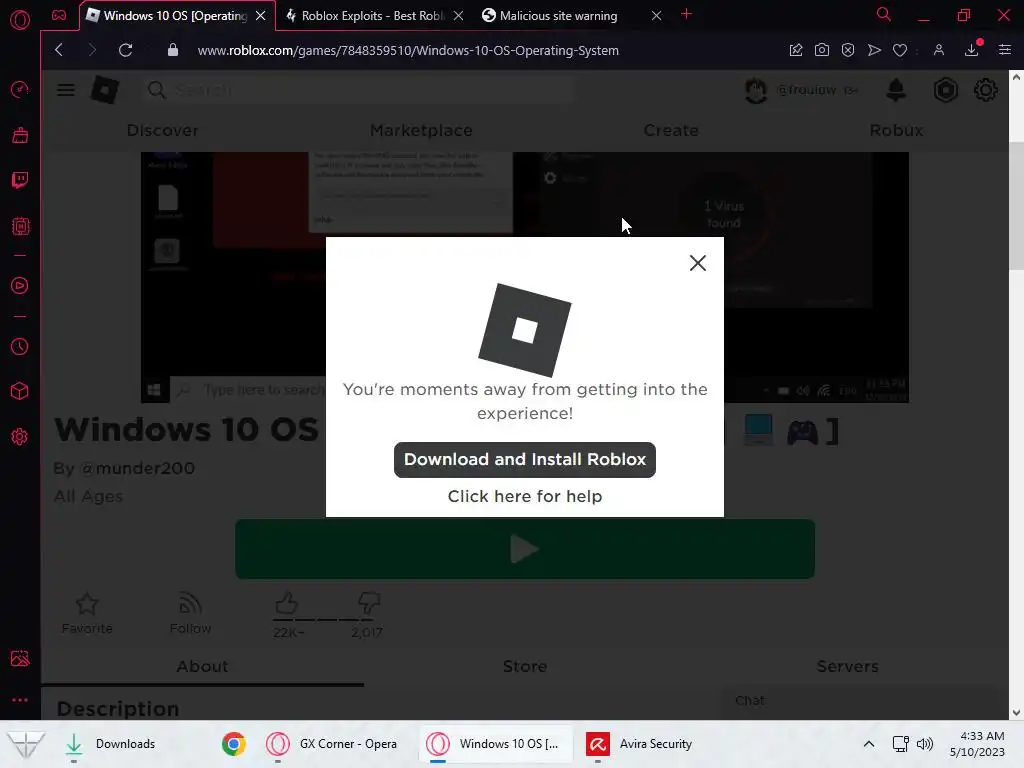1024x768 pixels.
Task: Open creator @munder200 profile link
Action: click(137, 468)
